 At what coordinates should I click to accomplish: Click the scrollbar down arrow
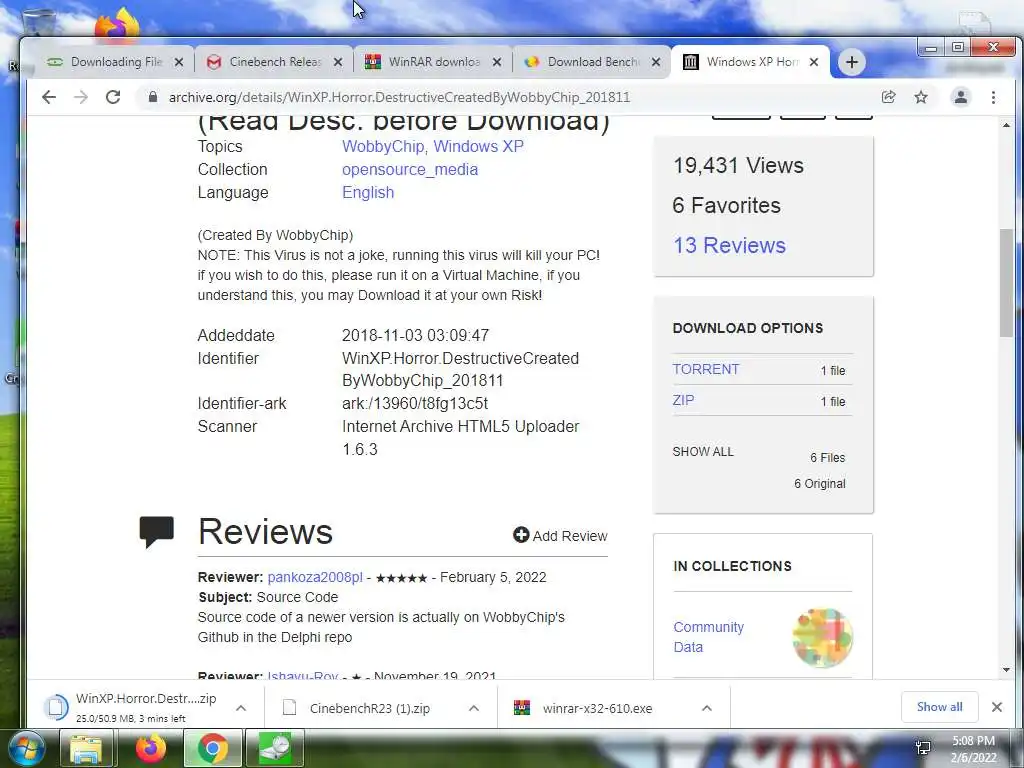tap(1006, 669)
